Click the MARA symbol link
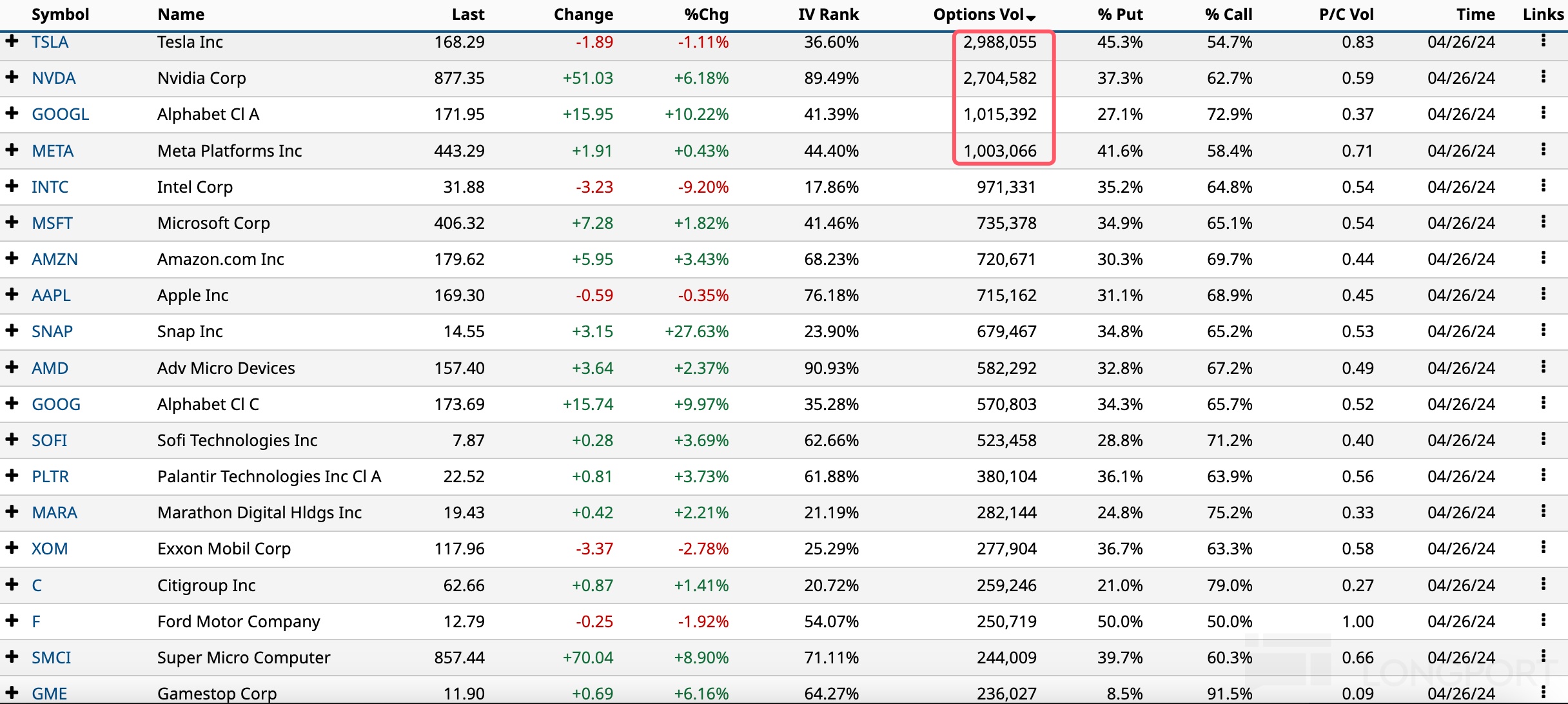The image size is (1568, 704). [55, 513]
